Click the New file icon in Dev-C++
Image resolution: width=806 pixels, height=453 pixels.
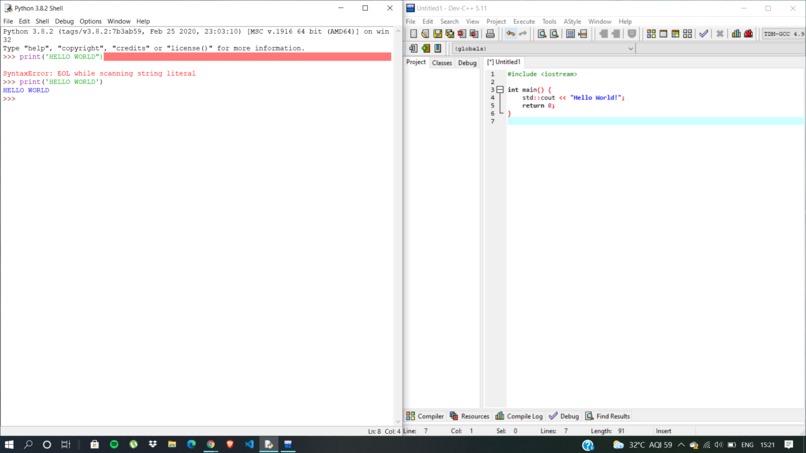coord(413,34)
